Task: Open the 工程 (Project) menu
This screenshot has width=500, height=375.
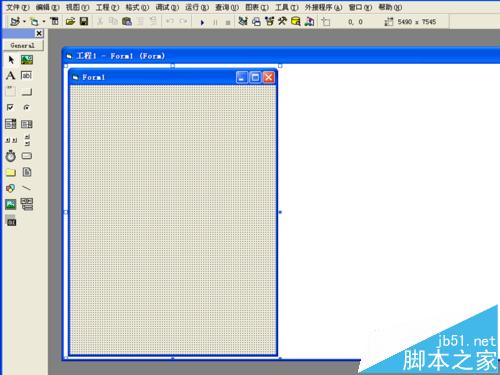Action: pos(107,7)
